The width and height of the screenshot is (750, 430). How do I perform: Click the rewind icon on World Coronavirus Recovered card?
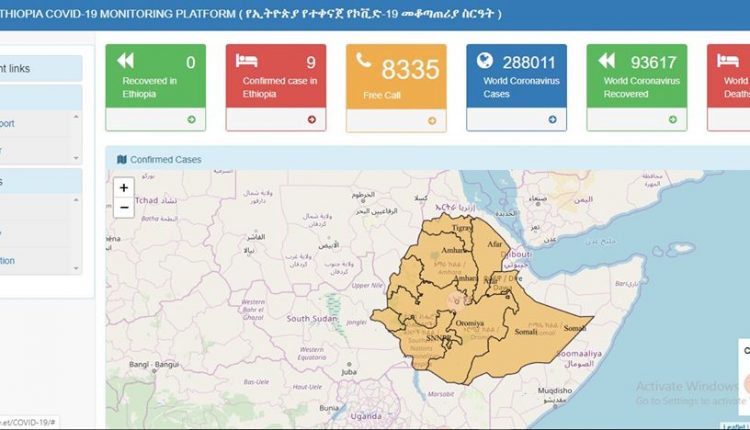tap(607, 60)
